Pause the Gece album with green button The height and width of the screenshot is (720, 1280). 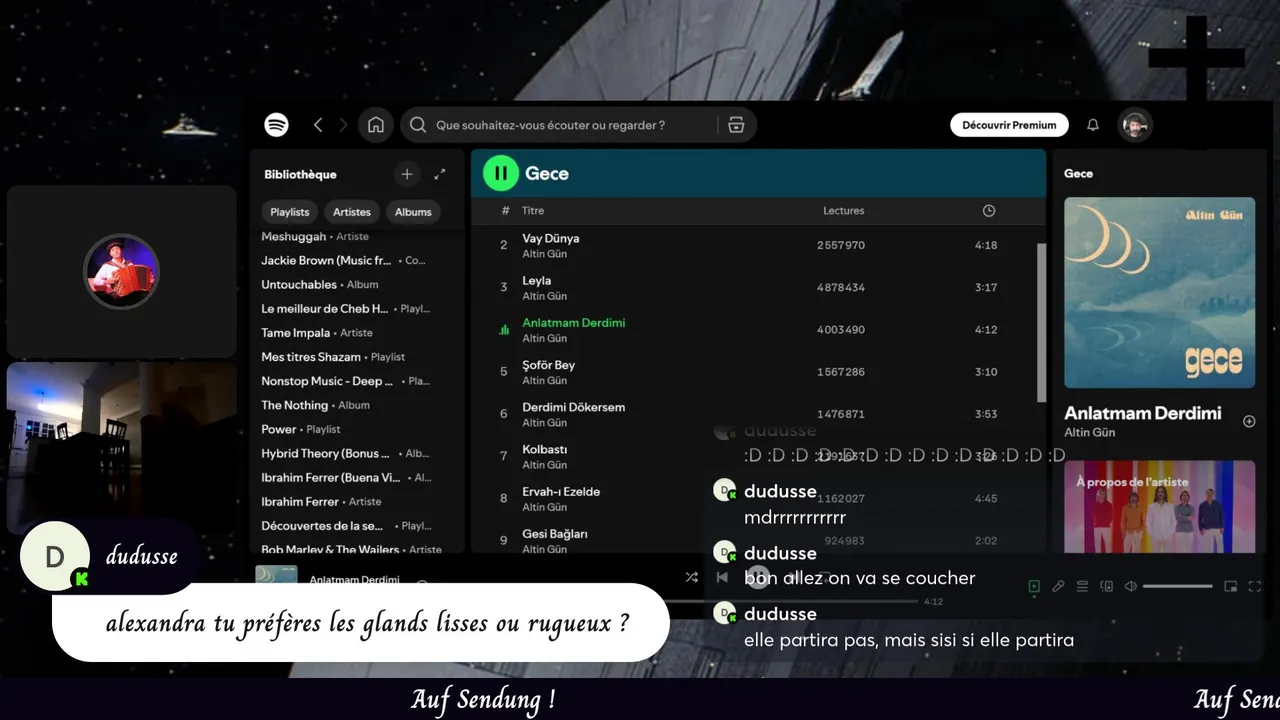point(501,173)
